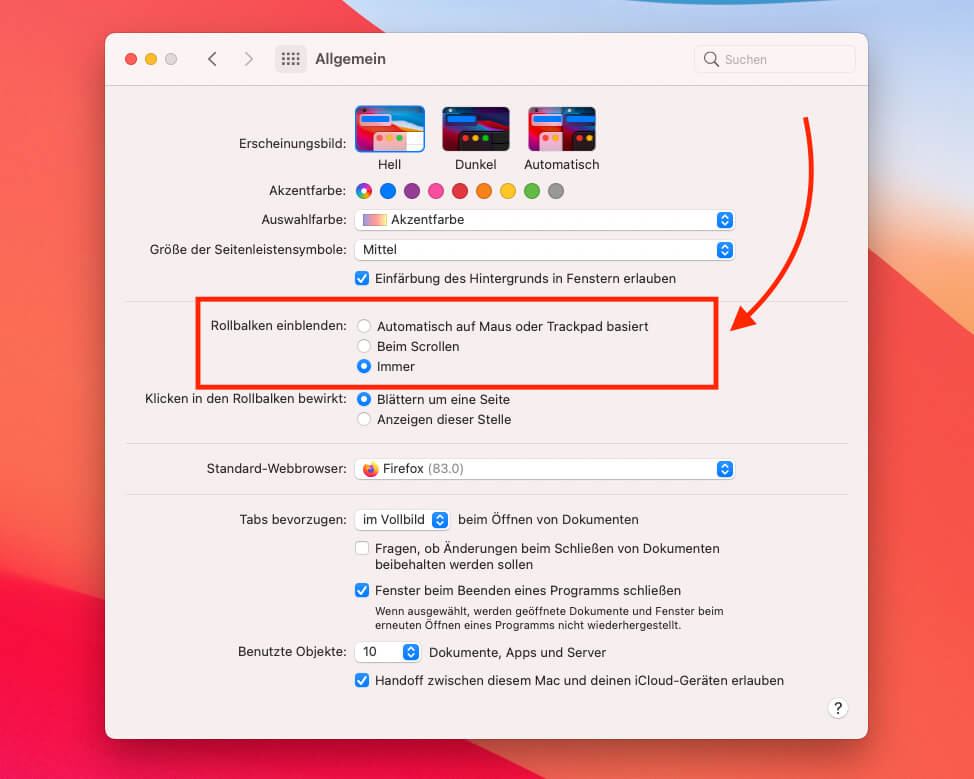This screenshot has width=974, height=779.
Task: Click the magnifier icon in the search field
Action: 710,59
